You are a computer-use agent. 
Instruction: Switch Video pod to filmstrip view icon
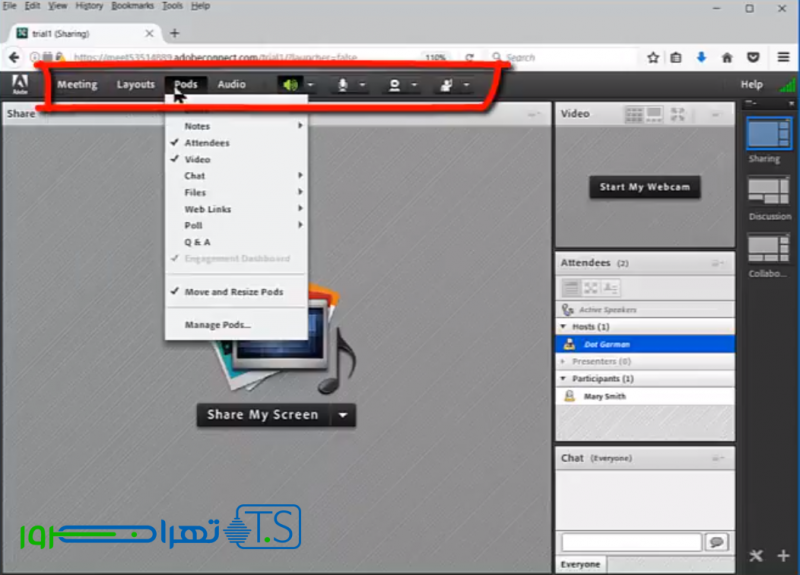coord(654,115)
